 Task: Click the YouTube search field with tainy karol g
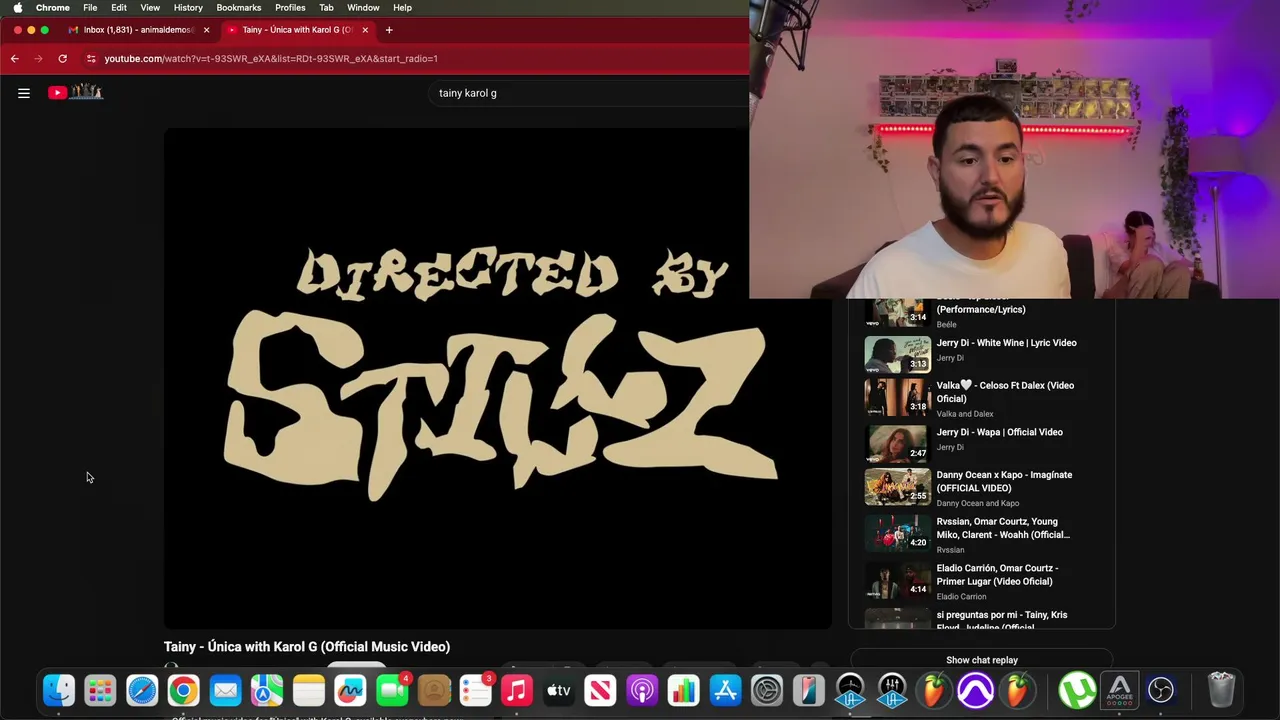[590, 93]
